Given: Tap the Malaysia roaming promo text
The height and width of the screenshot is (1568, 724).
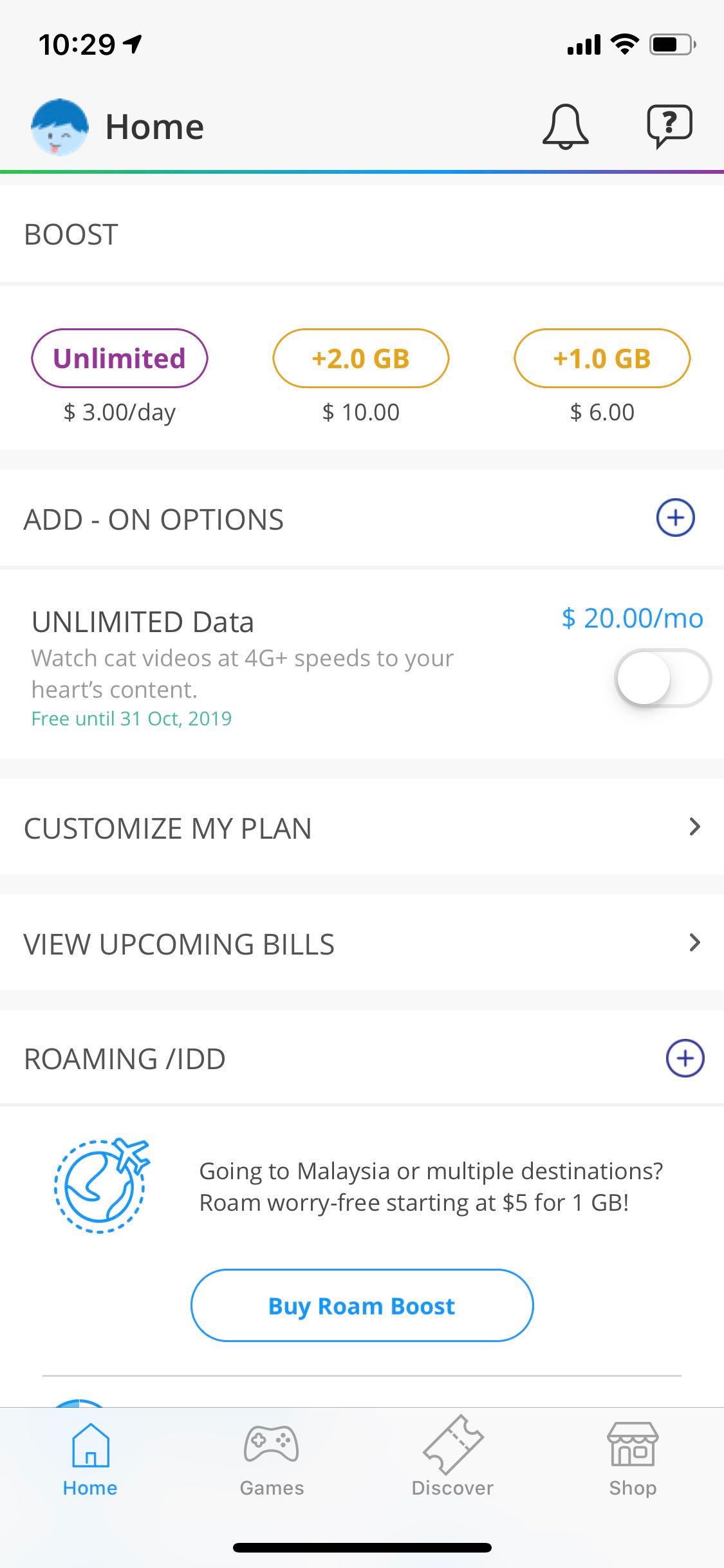Looking at the screenshot, I should 431,1186.
